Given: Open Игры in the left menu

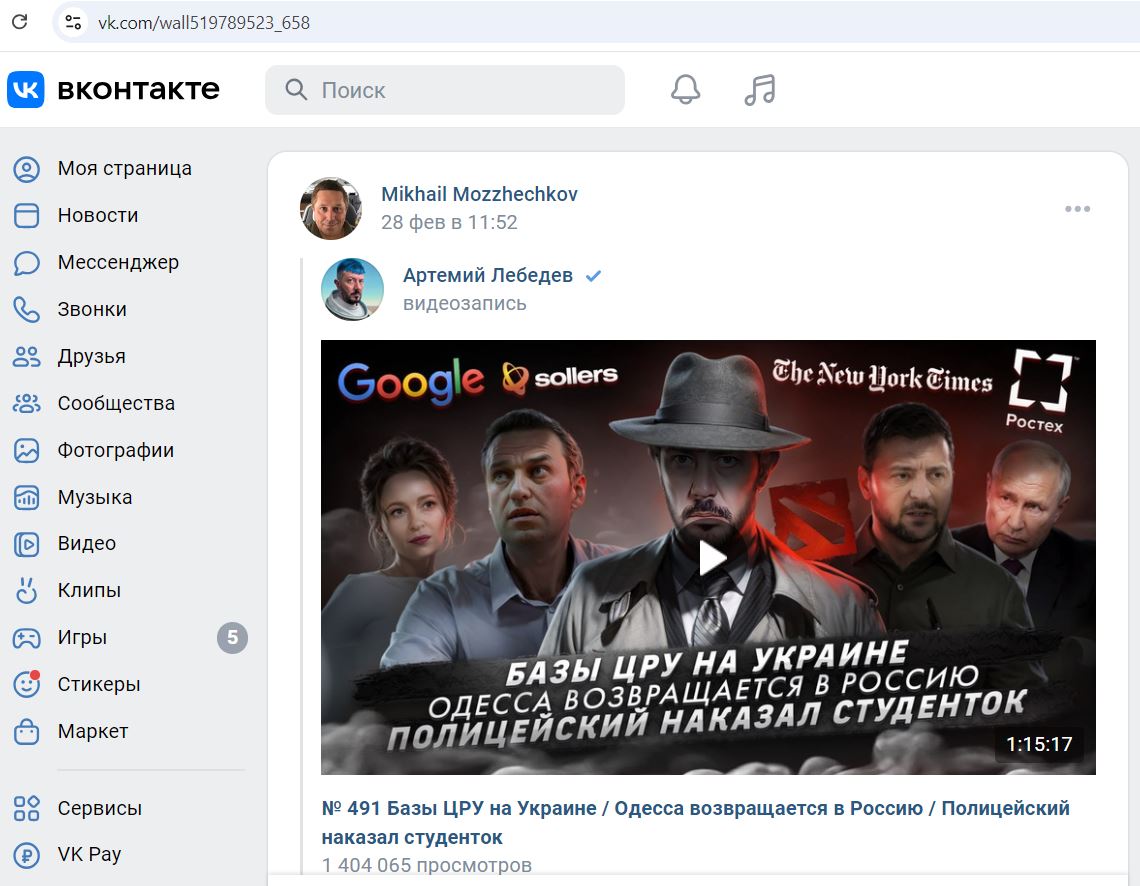Looking at the screenshot, I should pyautogui.click(x=83, y=637).
